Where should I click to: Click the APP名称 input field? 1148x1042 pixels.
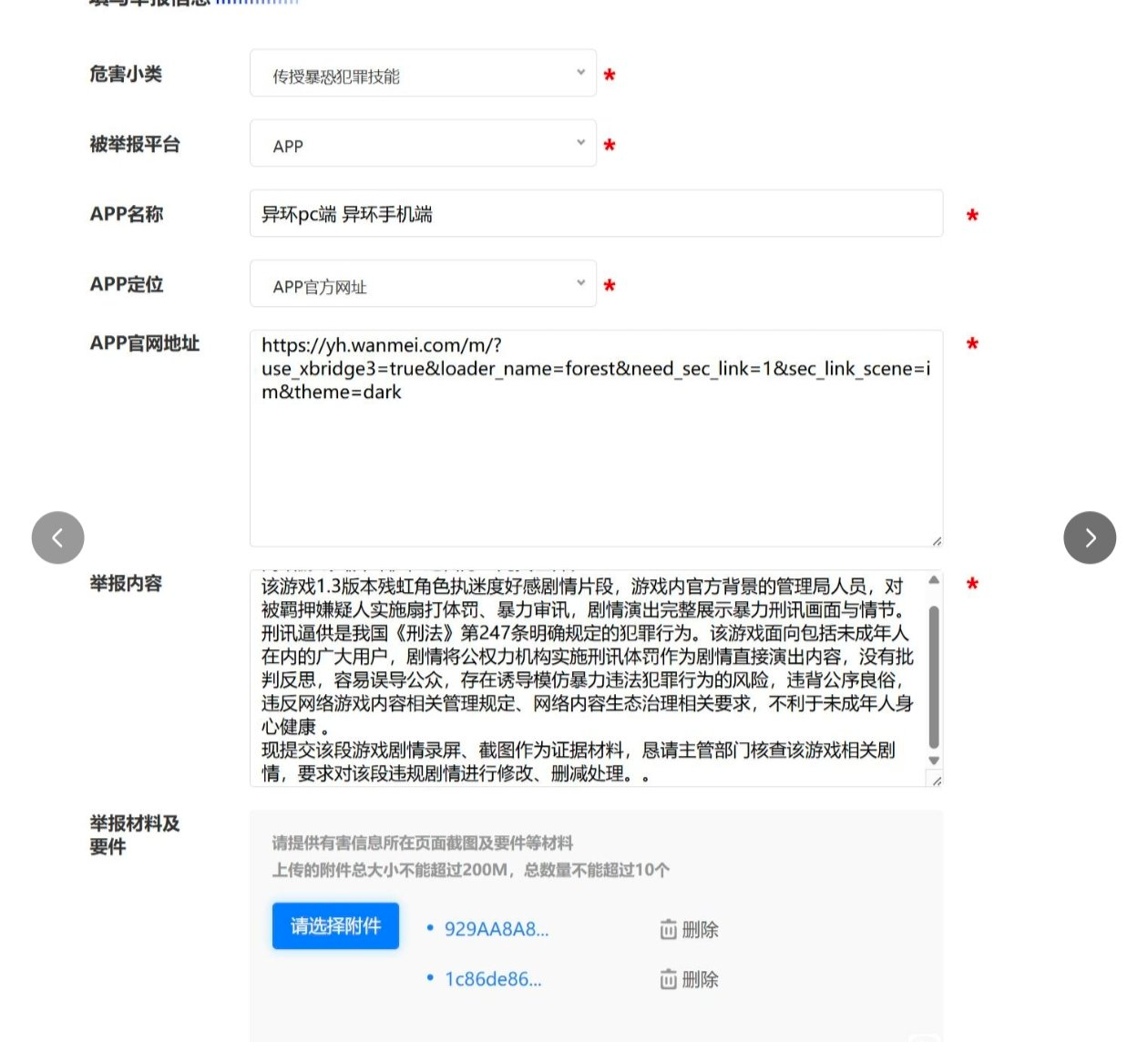[x=596, y=214]
